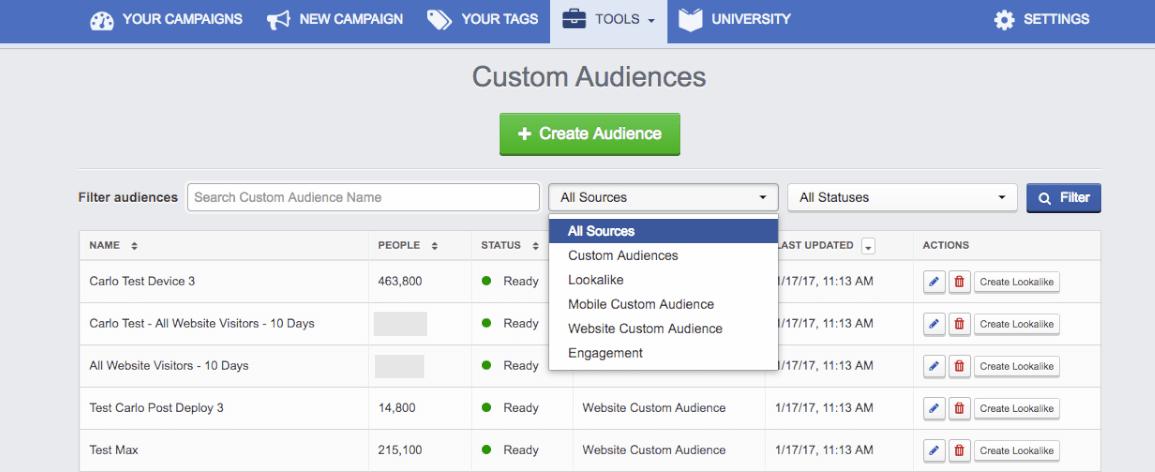Edit the Carlo Test Device 3 audience
The width and height of the screenshot is (1155, 472).
pyautogui.click(x=934, y=282)
